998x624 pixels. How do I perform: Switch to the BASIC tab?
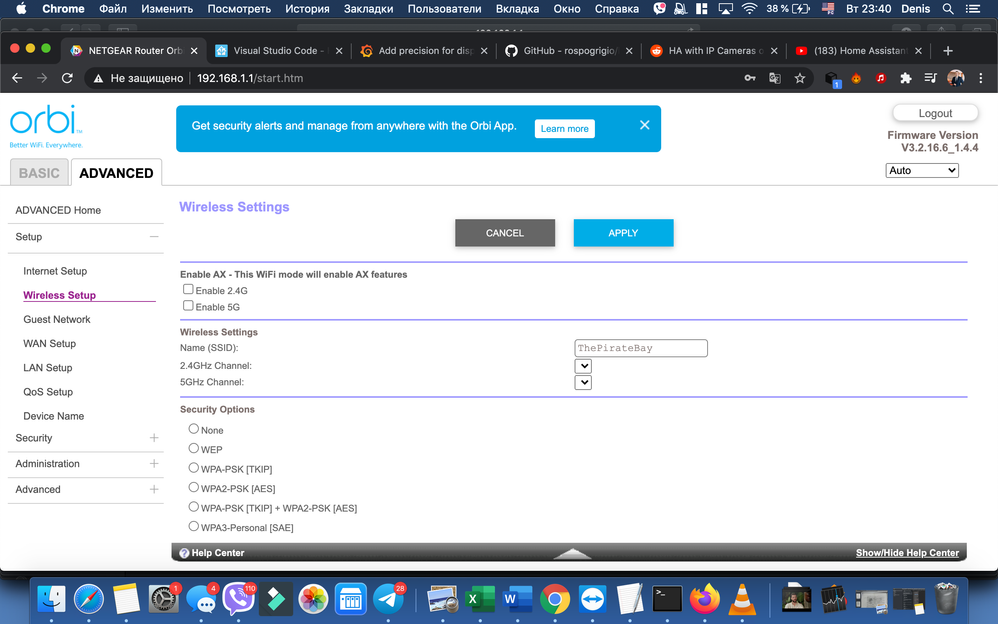tap(39, 173)
